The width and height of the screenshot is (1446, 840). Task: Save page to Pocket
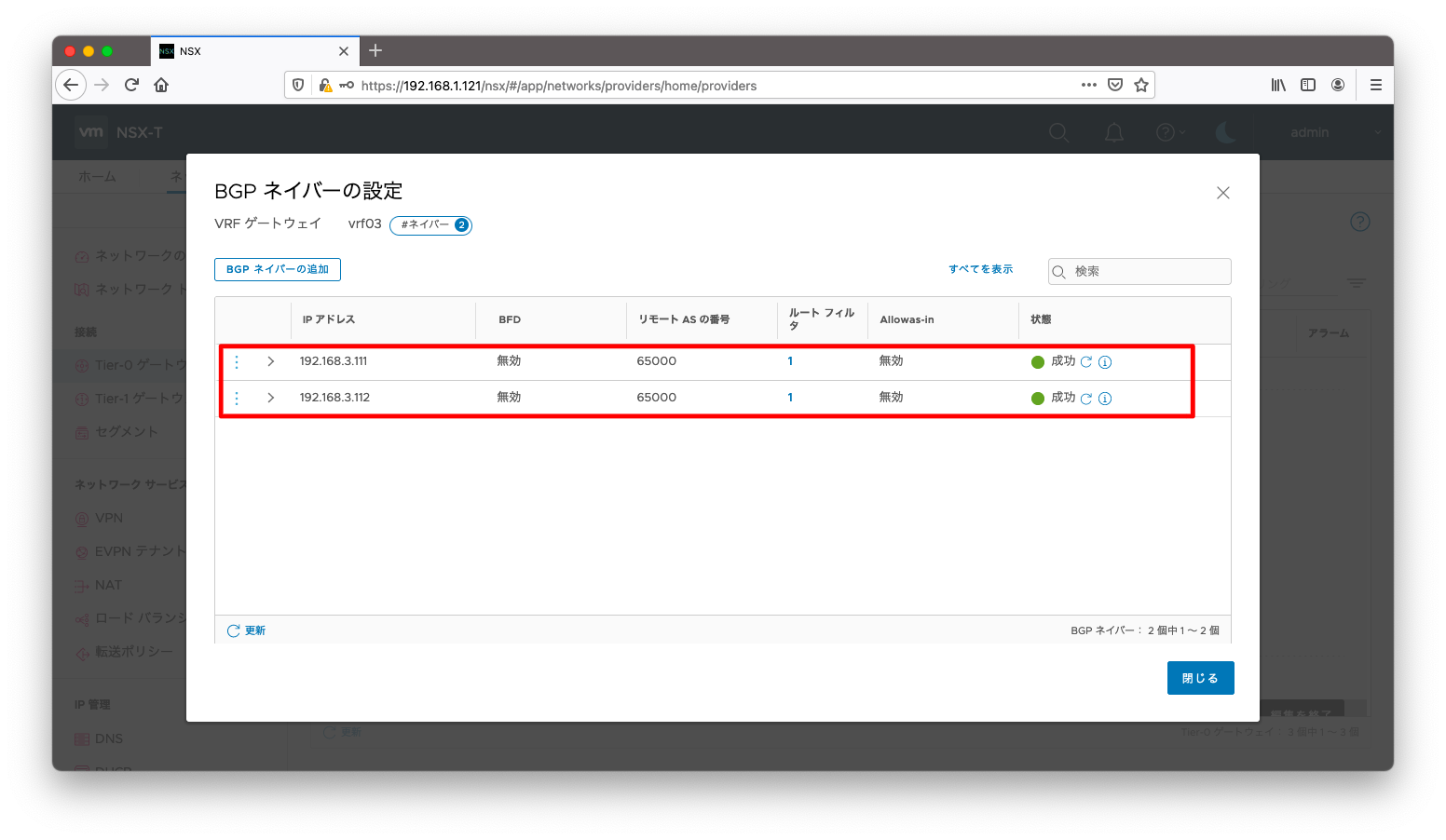coord(1115,85)
